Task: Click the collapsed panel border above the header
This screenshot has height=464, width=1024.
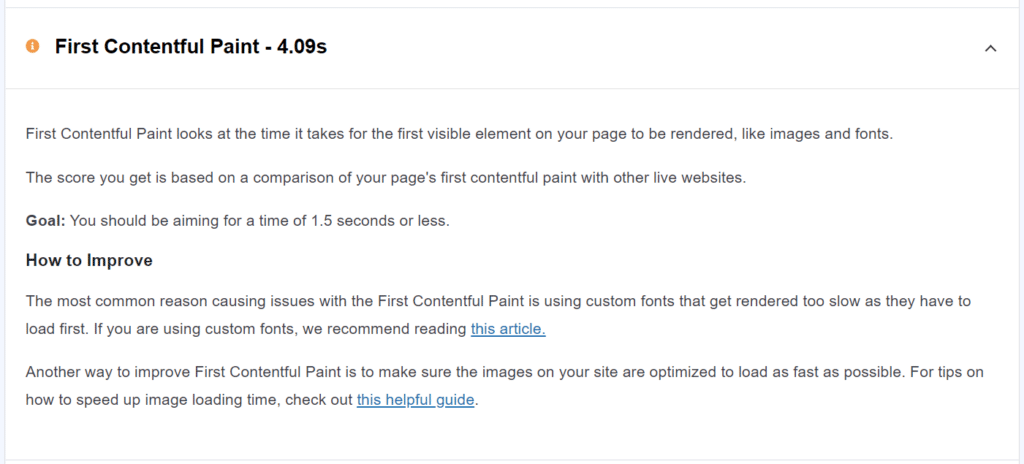Action: [x=512, y=8]
